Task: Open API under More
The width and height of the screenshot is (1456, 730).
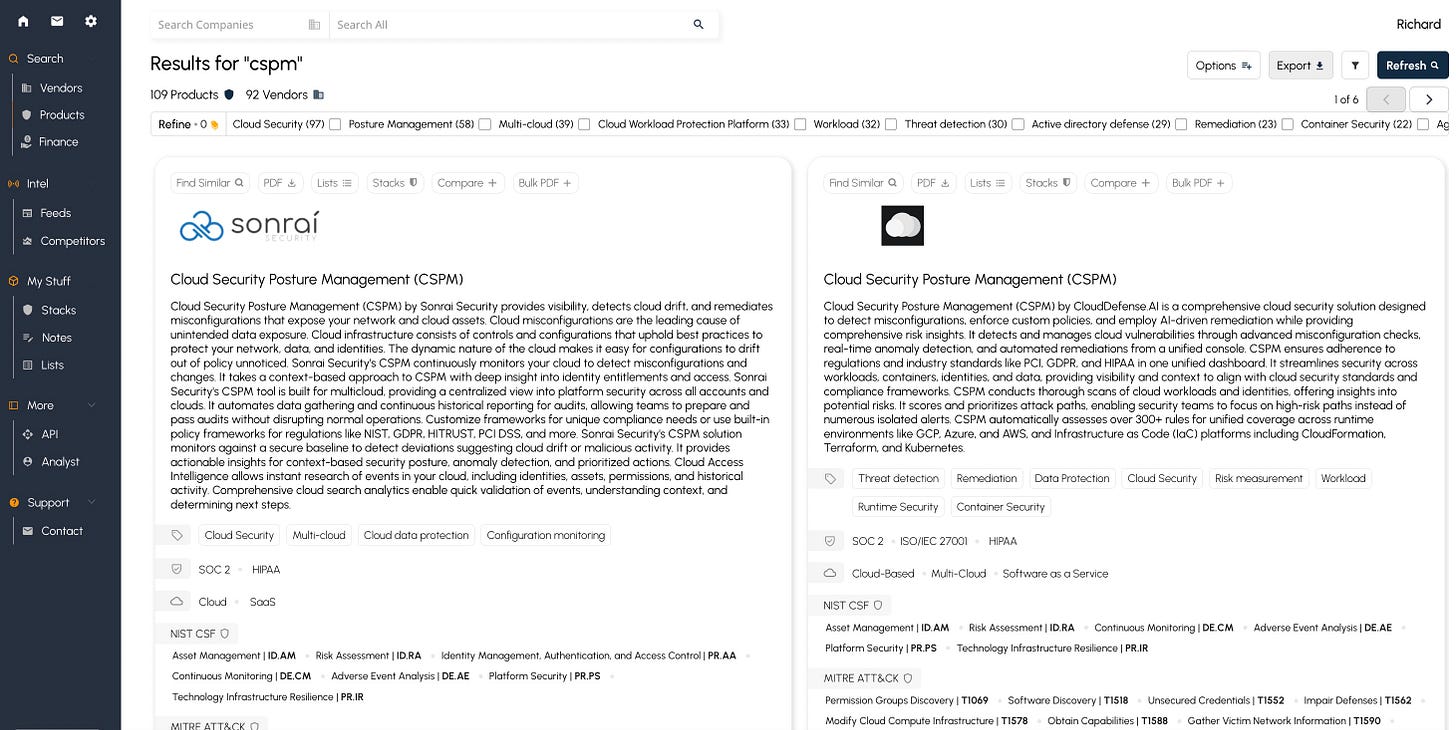Action: coord(50,434)
